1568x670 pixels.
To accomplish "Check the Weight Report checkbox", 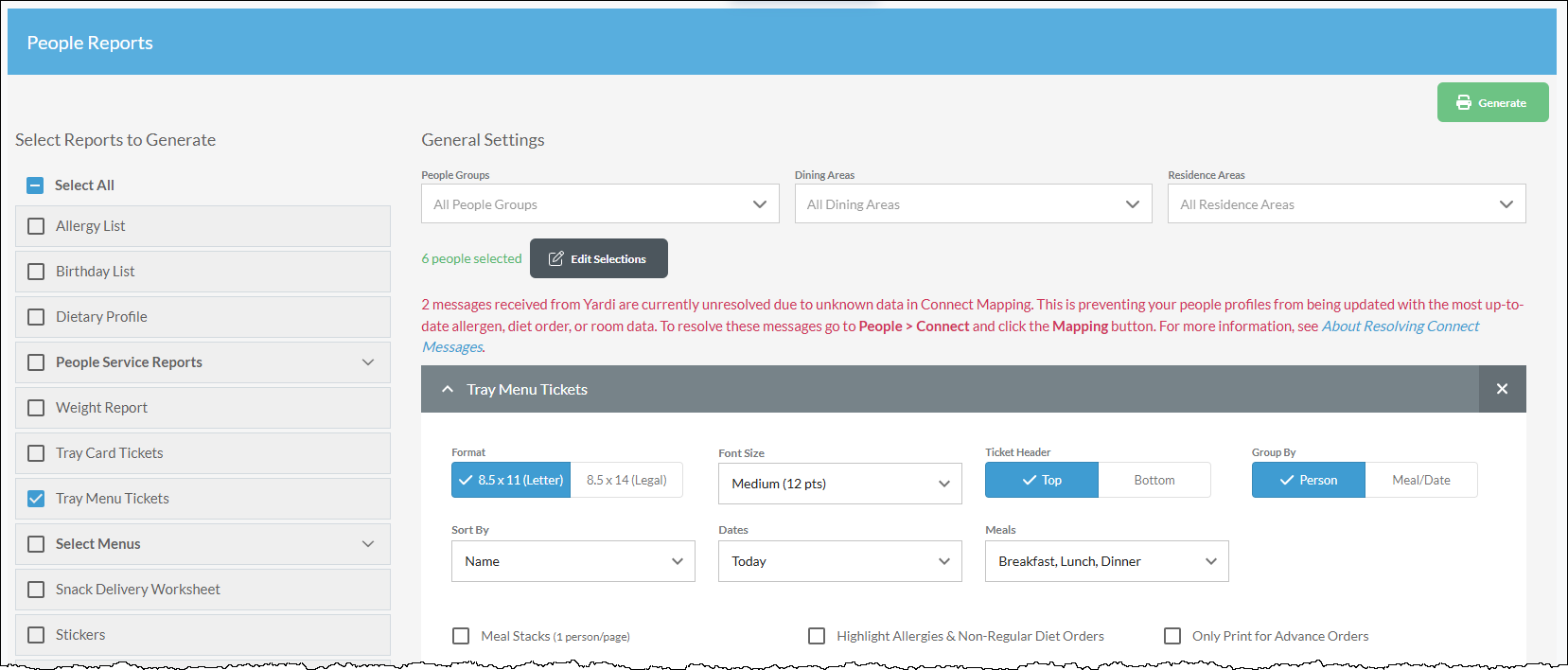I will [36, 408].
